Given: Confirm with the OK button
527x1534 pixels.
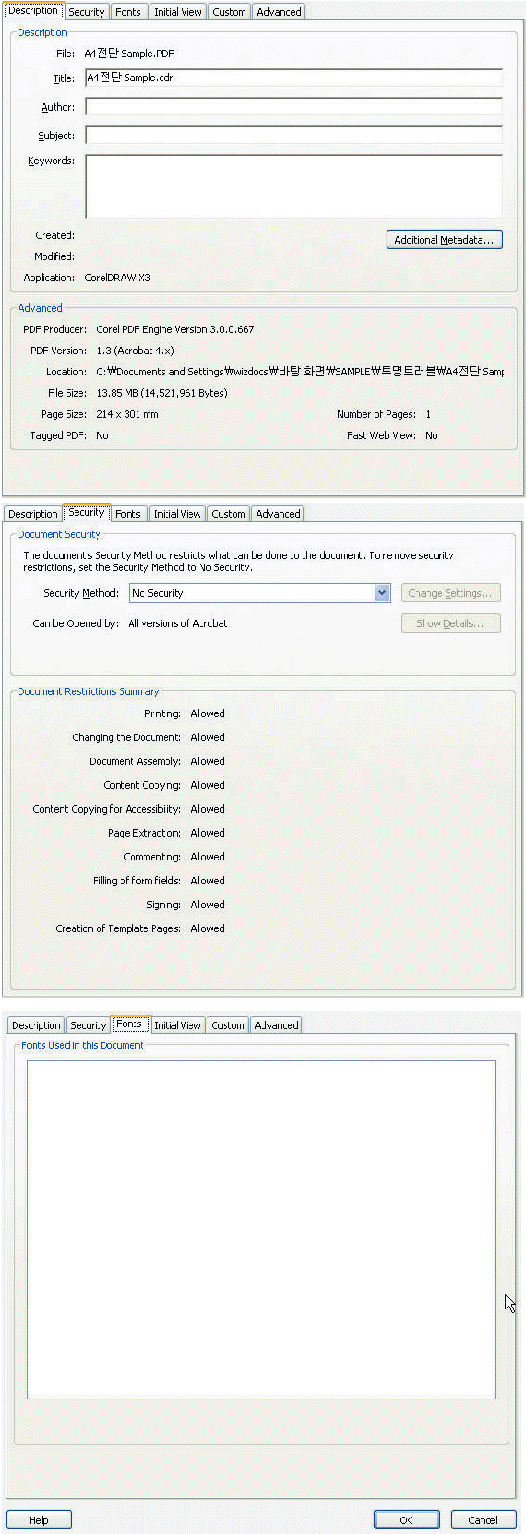Looking at the screenshot, I should coord(406,1520).
